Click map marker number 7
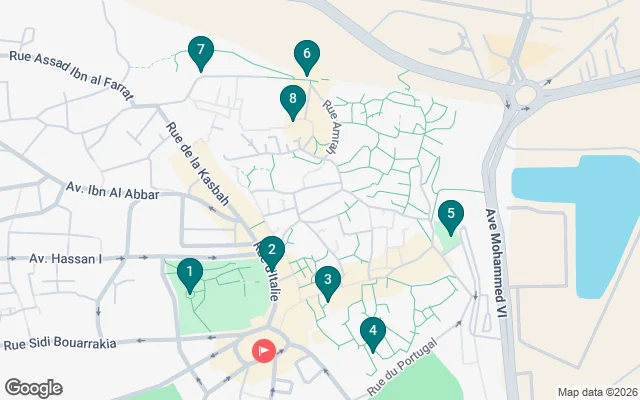Screen dimensions: 640x400 [x=201, y=53]
